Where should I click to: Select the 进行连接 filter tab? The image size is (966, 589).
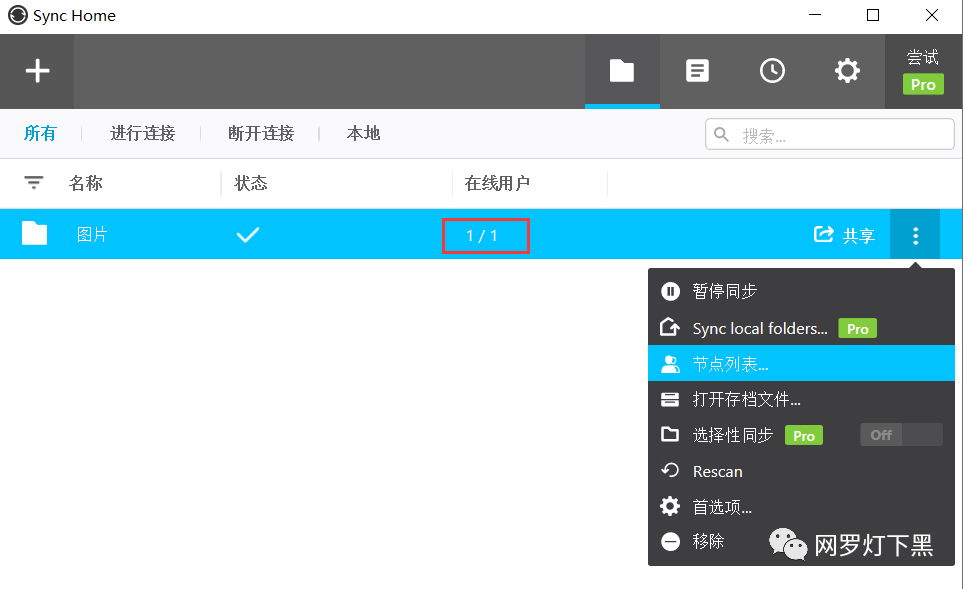142,133
